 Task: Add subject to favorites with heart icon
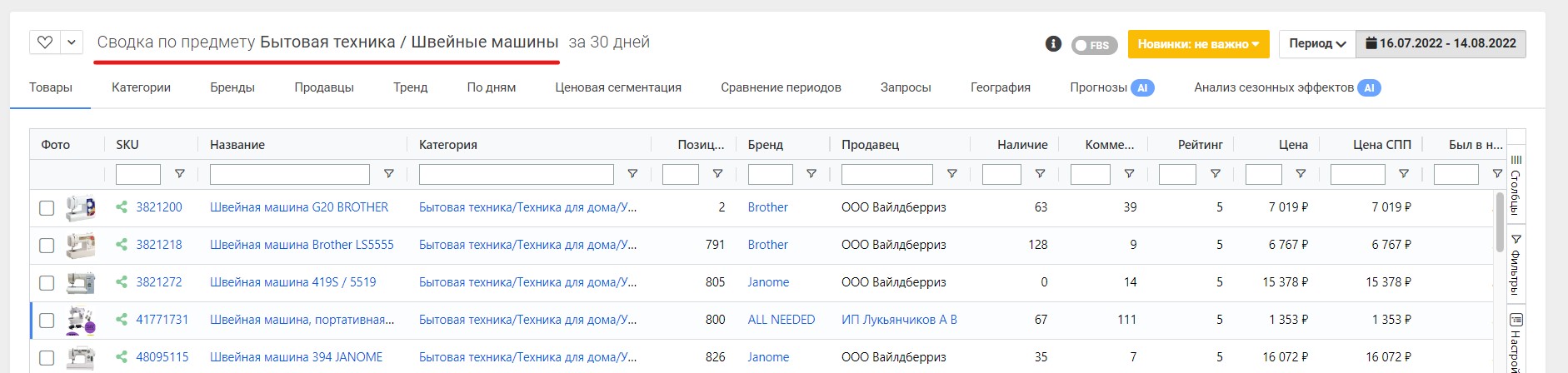click(45, 42)
